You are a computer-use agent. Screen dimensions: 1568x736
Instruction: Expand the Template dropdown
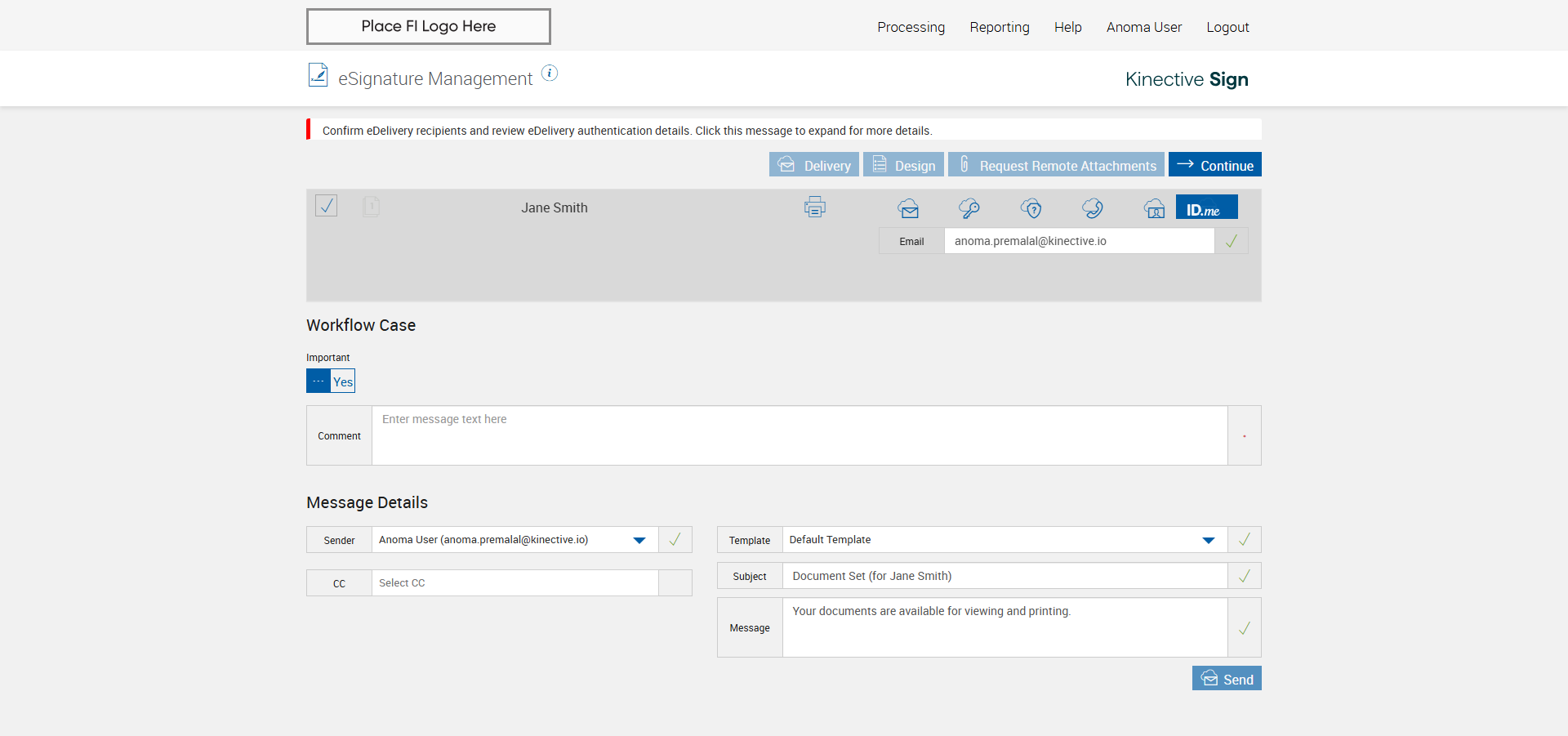click(x=1208, y=540)
